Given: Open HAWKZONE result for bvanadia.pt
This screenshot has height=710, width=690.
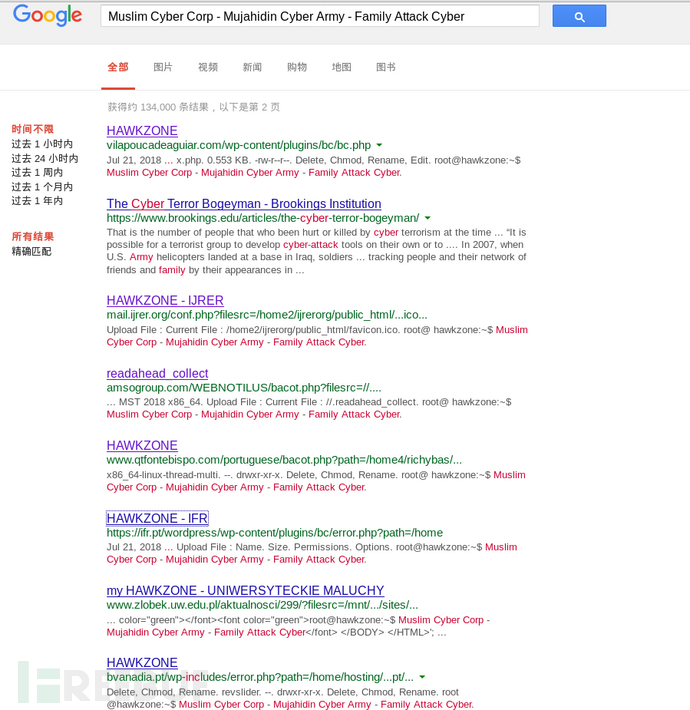Looking at the screenshot, I should [x=142, y=662].
